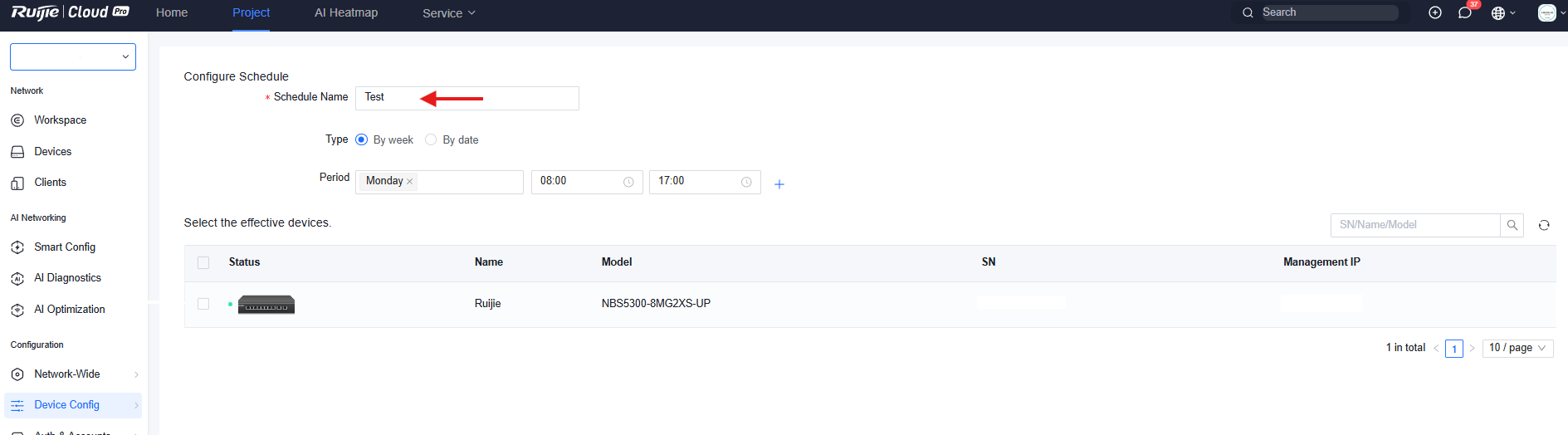Toggle the select-all devices header checkbox
This screenshot has height=435, width=1568.
(203, 262)
